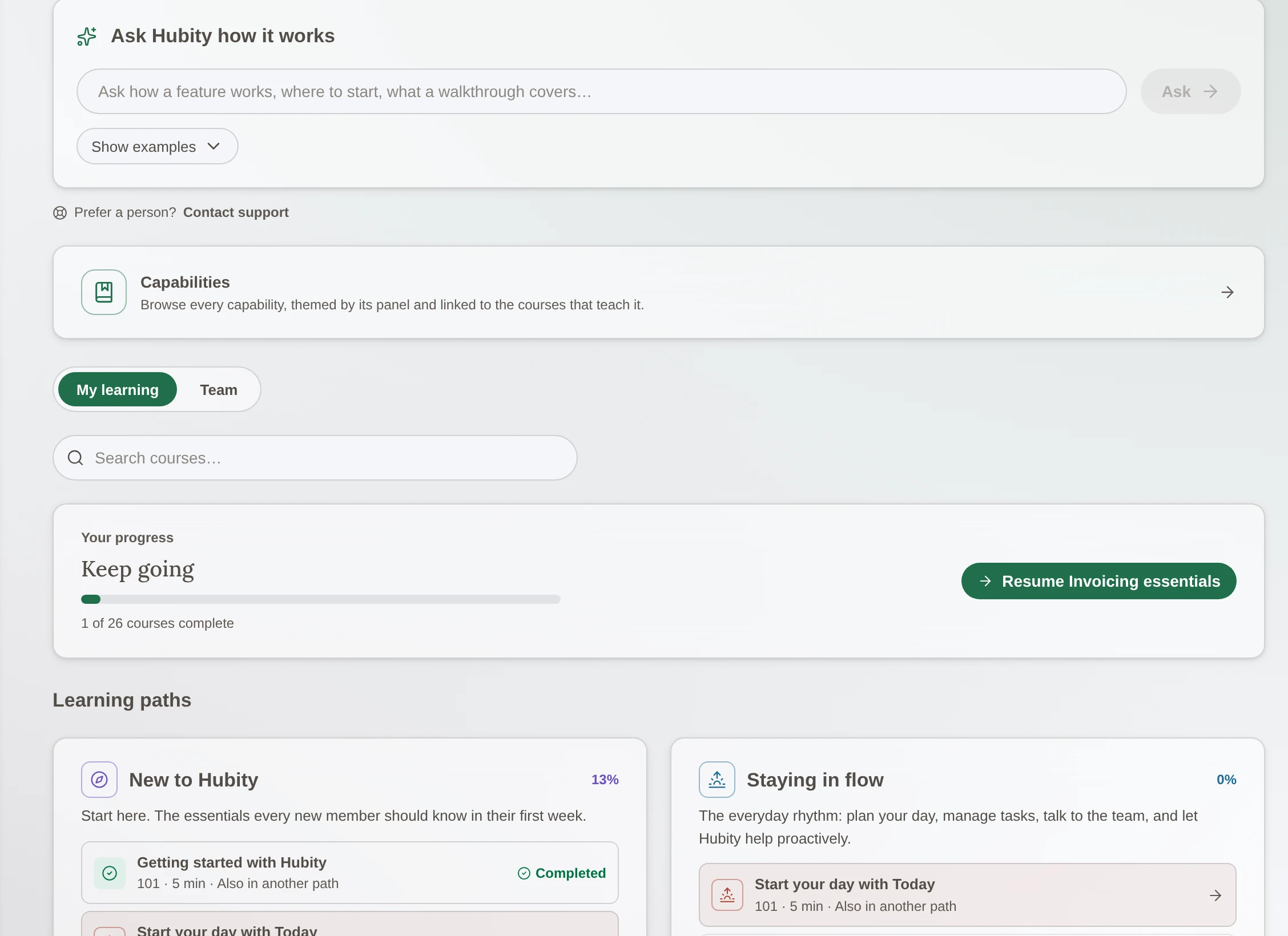This screenshot has width=1288, height=936.
Task: Open the Capabilities card title
Action: 185,282
